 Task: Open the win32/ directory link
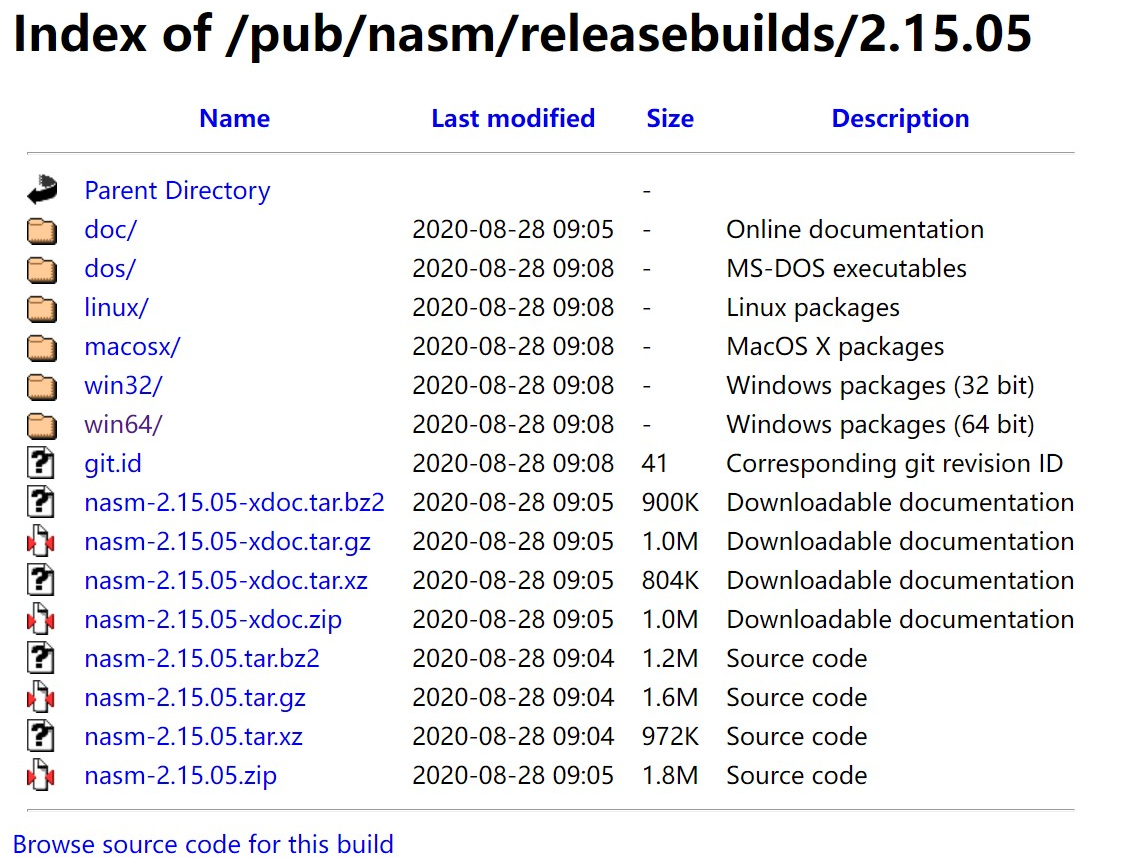point(123,385)
